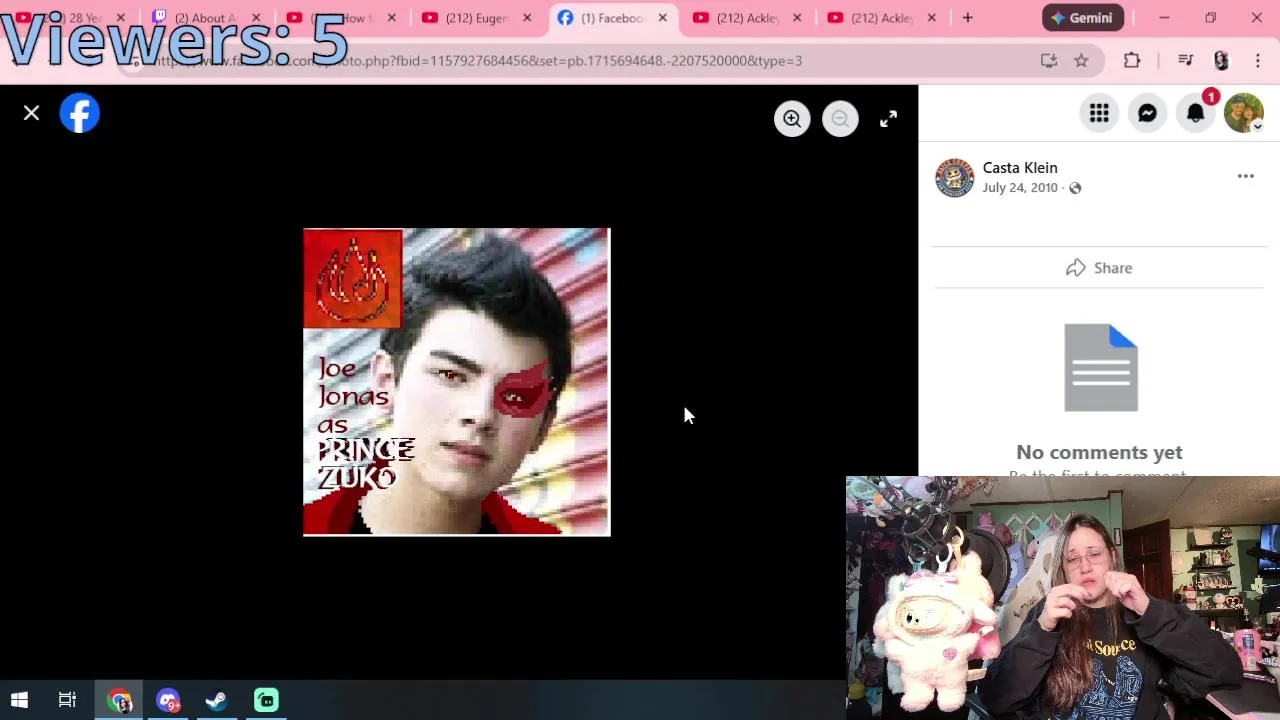Bookmark this page with star icon
The width and height of the screenshot is (1280, 720).
tap(1081, 61)
